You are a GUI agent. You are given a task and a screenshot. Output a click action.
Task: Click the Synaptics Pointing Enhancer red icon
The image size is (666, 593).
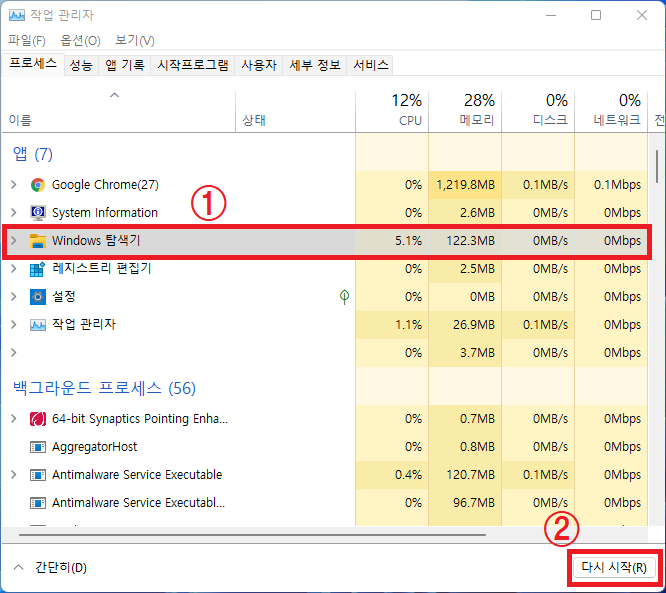pos(38,419)
